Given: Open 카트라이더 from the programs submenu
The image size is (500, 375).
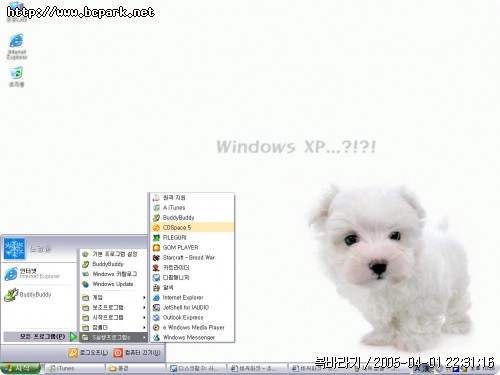Looking at the screenshot, I should pos(192,268).
